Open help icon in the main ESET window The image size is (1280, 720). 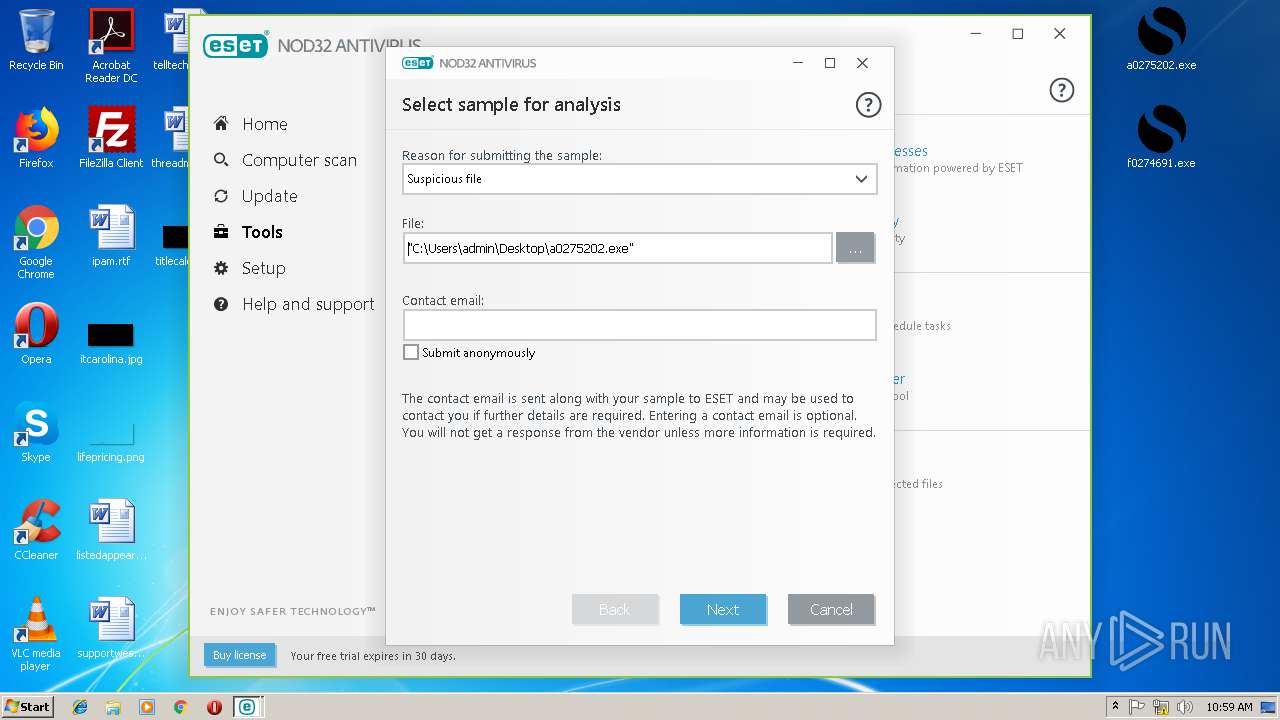tap(1061, 90)
